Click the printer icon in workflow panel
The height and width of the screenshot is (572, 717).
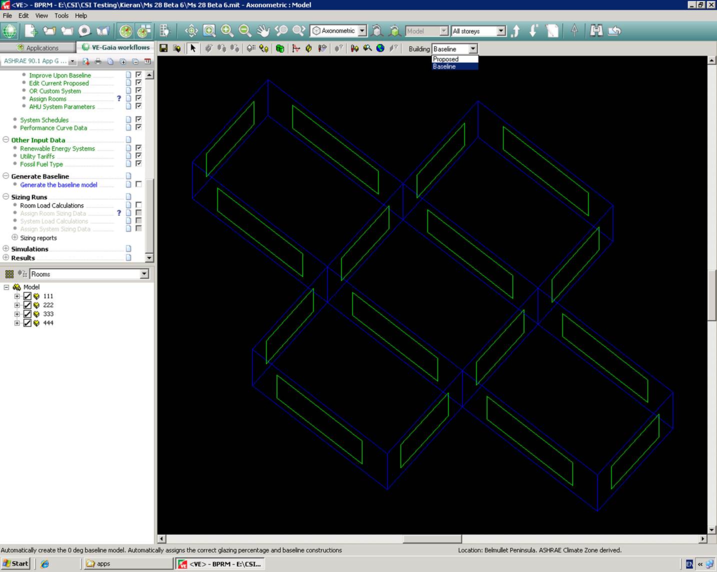click(x=98, y=61)
